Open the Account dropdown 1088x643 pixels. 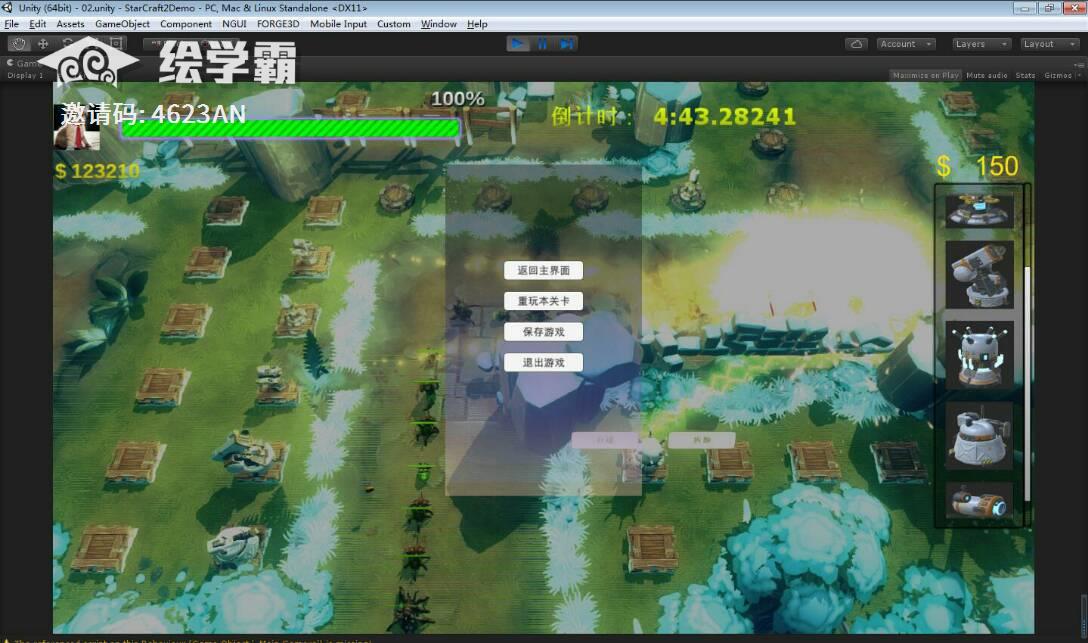click(906, 44)
